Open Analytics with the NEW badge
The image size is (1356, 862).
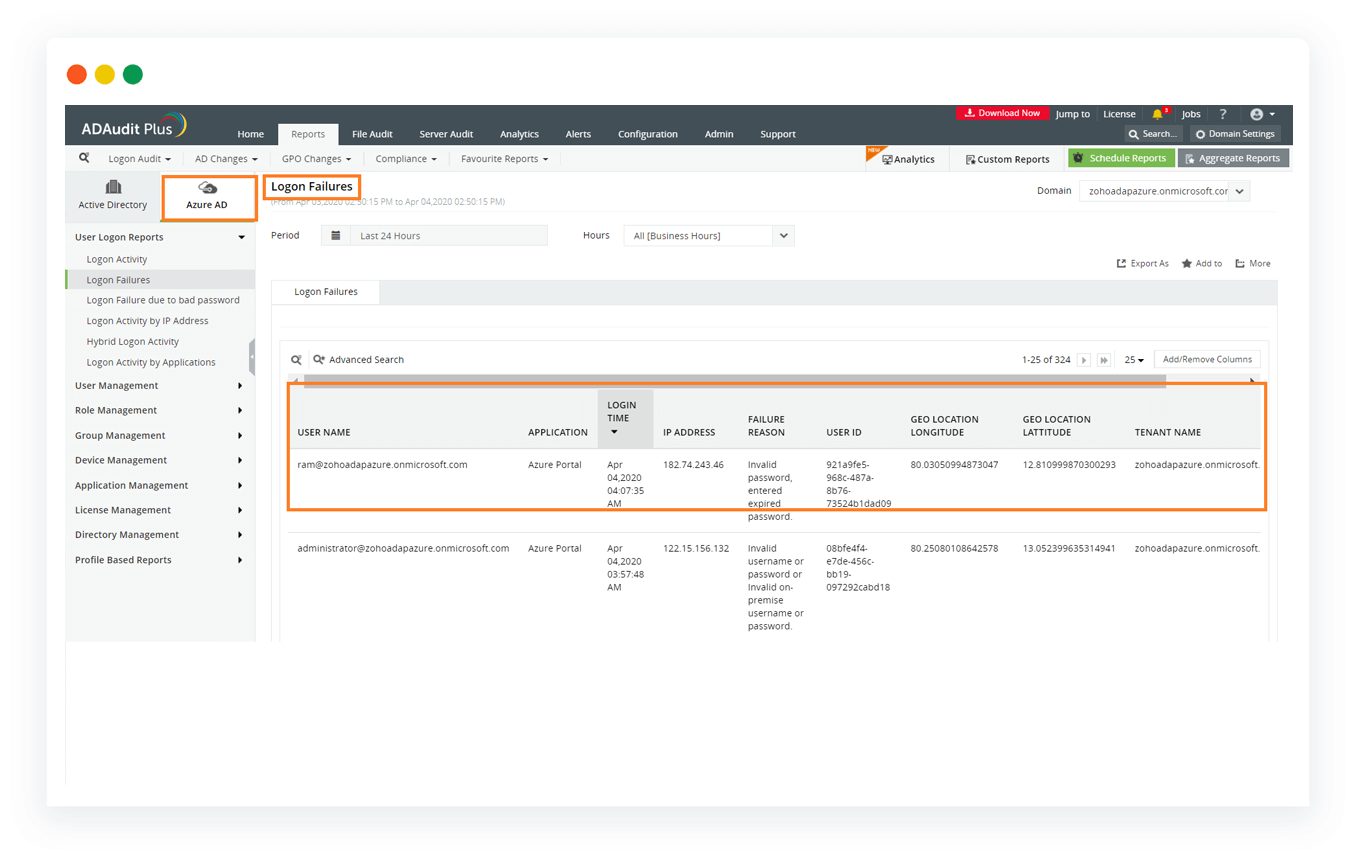click(907, 159)
